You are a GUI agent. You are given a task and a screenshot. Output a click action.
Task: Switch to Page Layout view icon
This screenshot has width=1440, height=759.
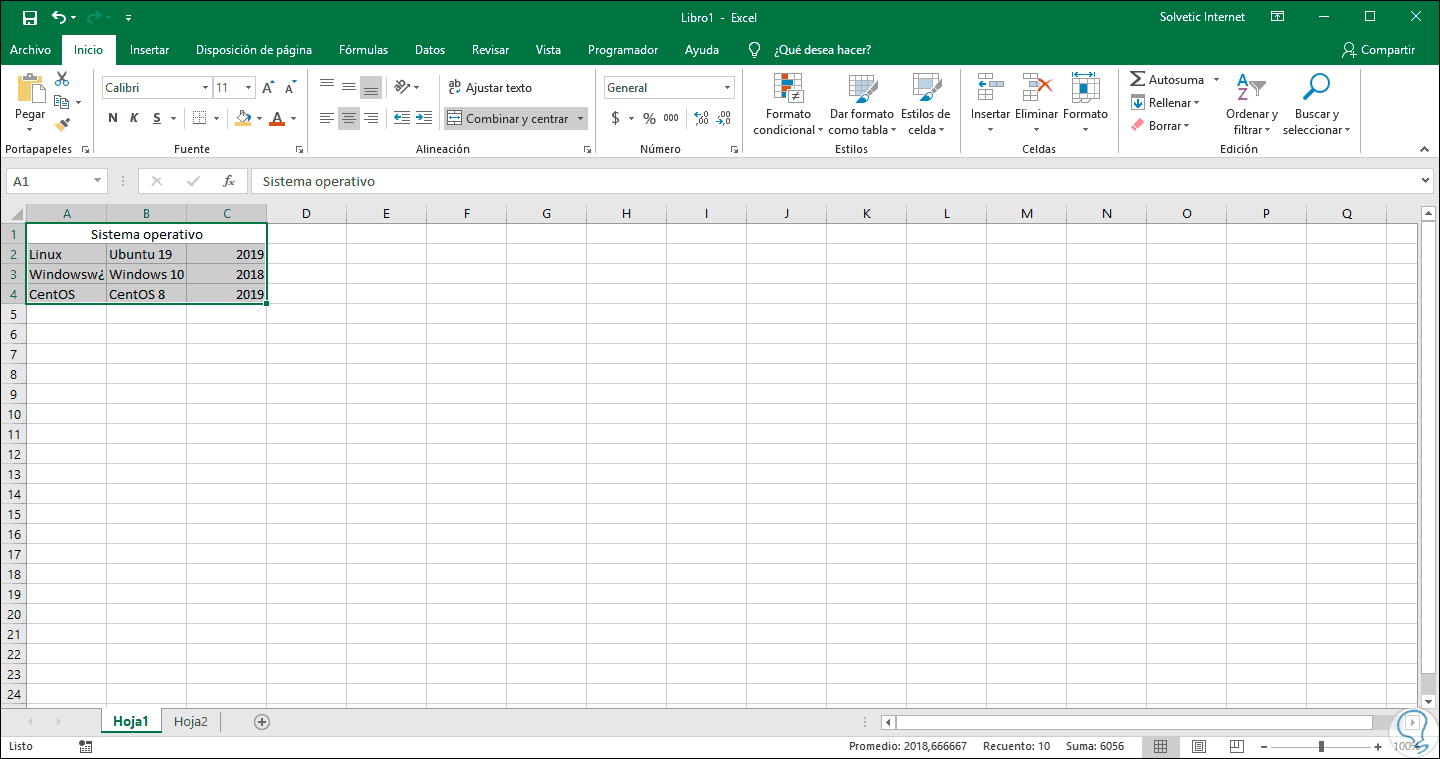1199,746
